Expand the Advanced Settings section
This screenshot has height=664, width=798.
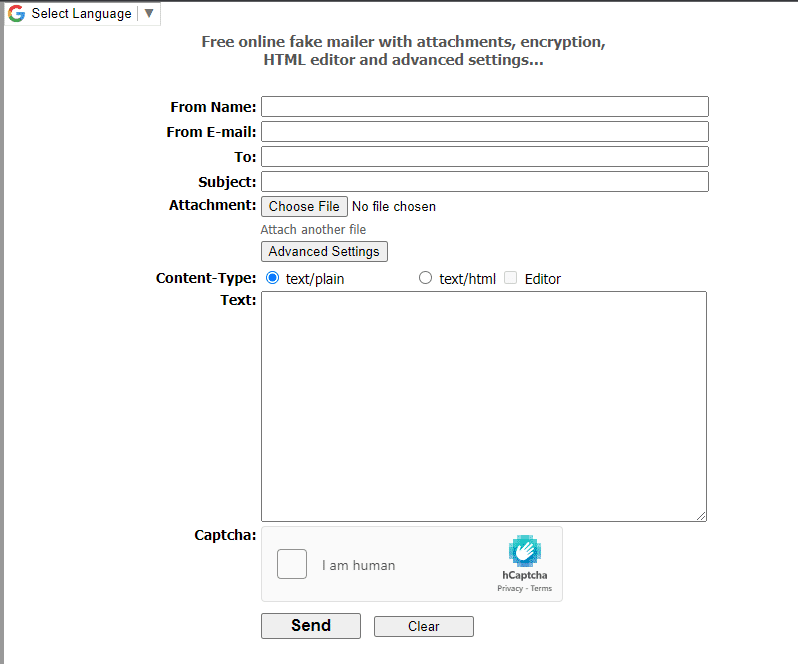(324, 251)
